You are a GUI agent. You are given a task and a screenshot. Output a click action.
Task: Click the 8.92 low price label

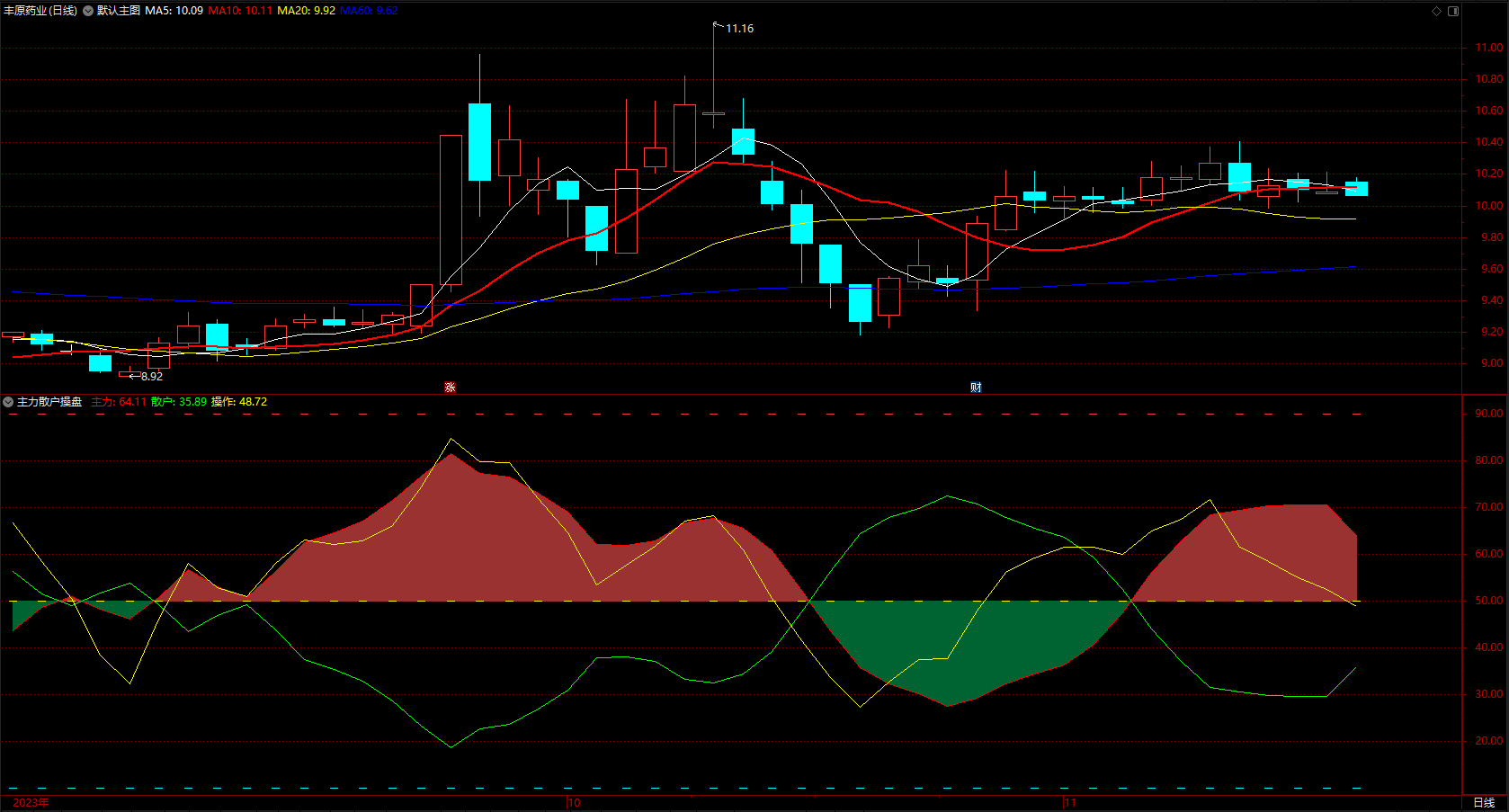pos(152,377)
